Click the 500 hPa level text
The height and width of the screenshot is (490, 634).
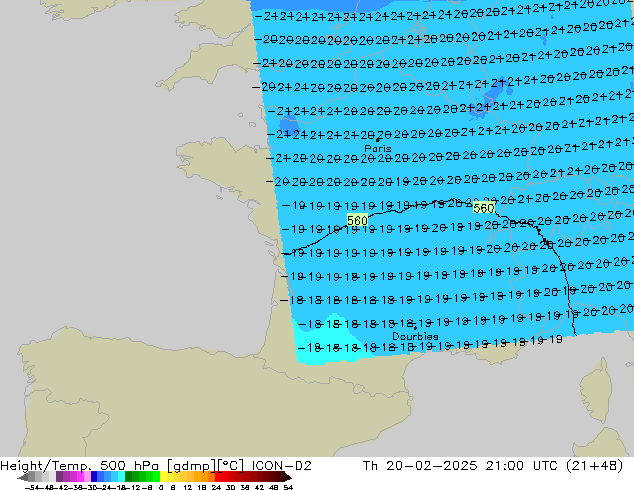pos(131,466)
